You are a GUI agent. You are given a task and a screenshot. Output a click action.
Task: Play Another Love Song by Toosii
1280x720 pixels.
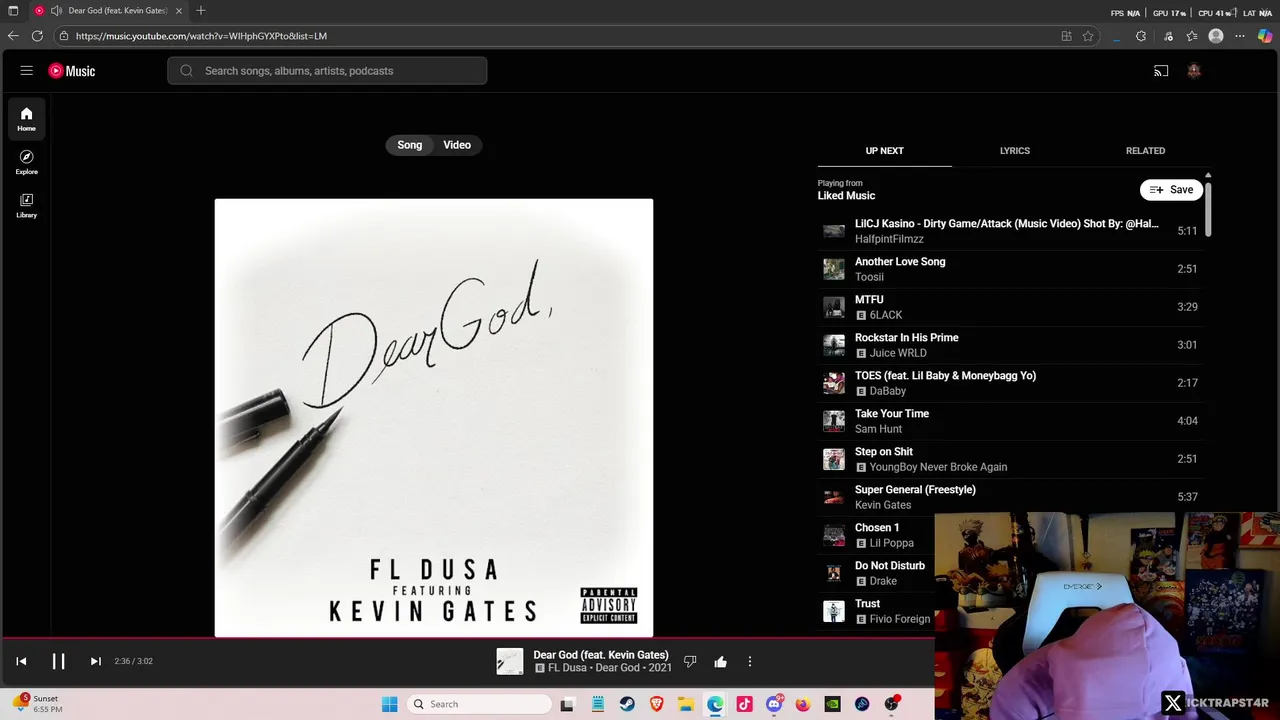(x=1010, y=269)
